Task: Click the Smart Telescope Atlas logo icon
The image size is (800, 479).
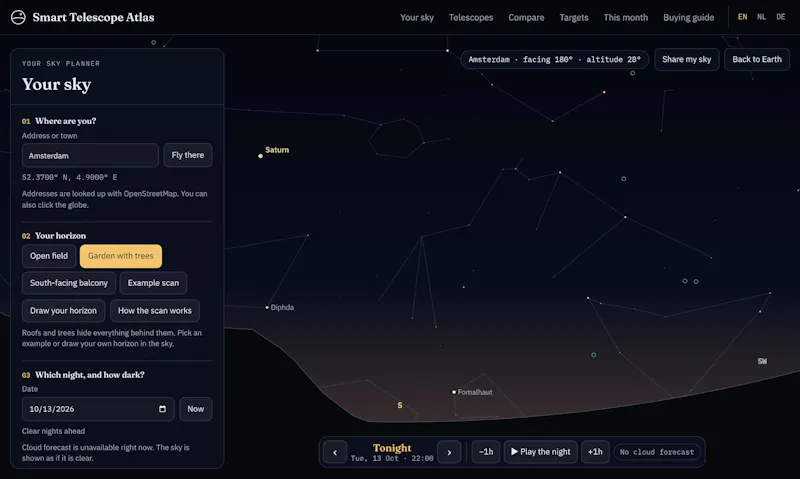Action: [x=18, y=17]
